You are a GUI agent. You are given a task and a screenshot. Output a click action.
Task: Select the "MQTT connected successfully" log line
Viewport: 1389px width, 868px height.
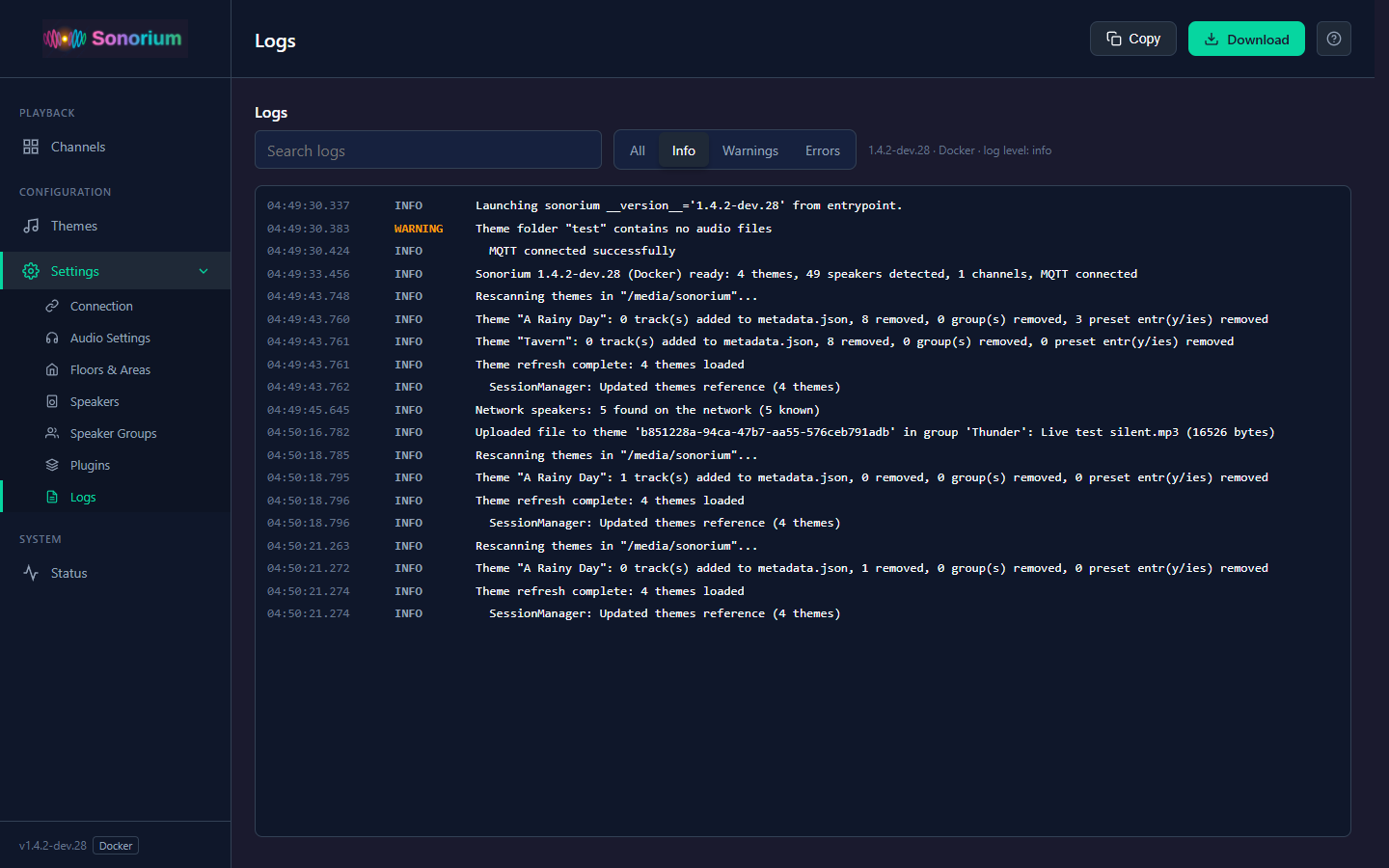coord(803,251)
